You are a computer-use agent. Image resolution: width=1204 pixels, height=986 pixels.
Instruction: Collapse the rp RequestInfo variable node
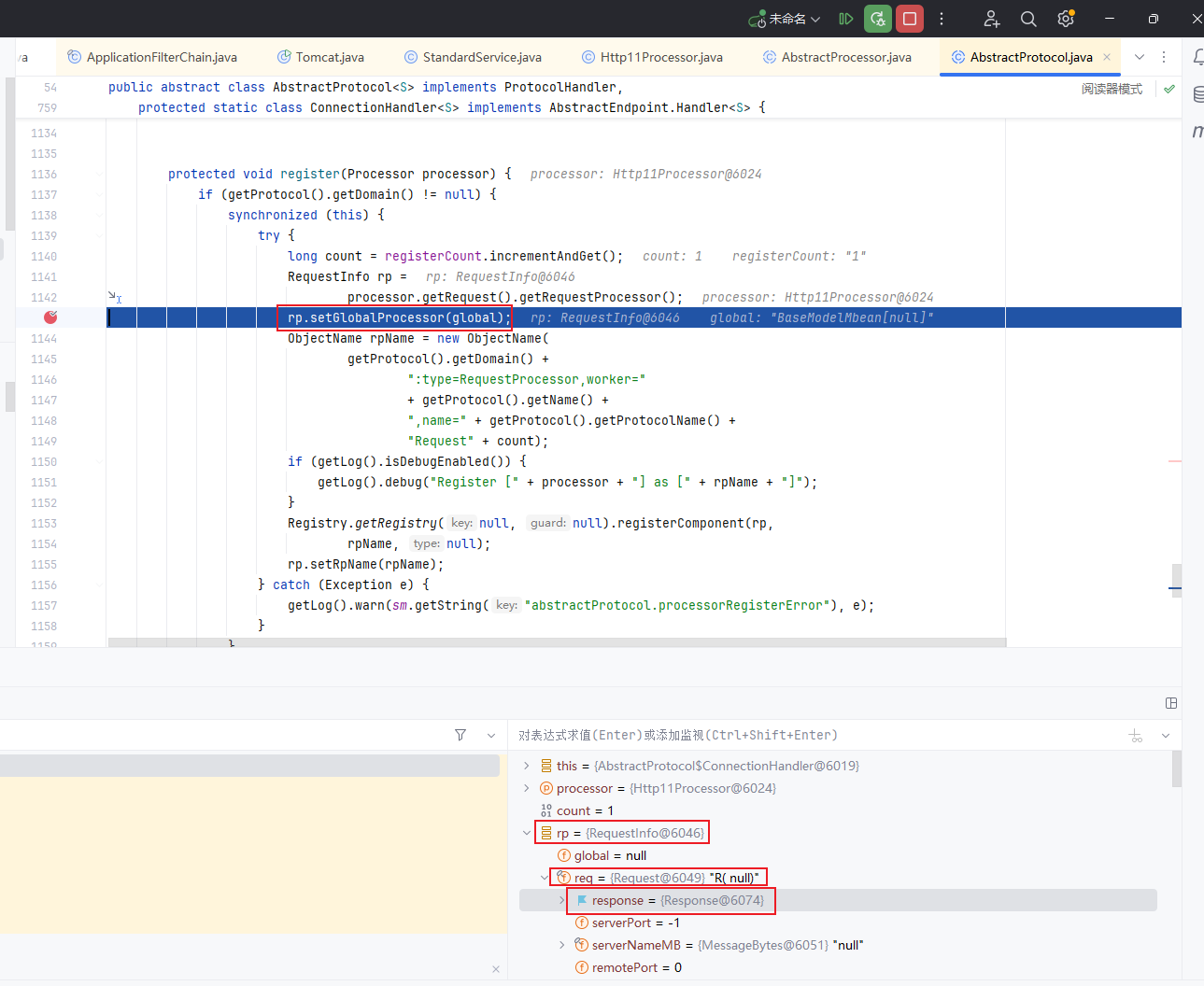(x=527, y=833)
